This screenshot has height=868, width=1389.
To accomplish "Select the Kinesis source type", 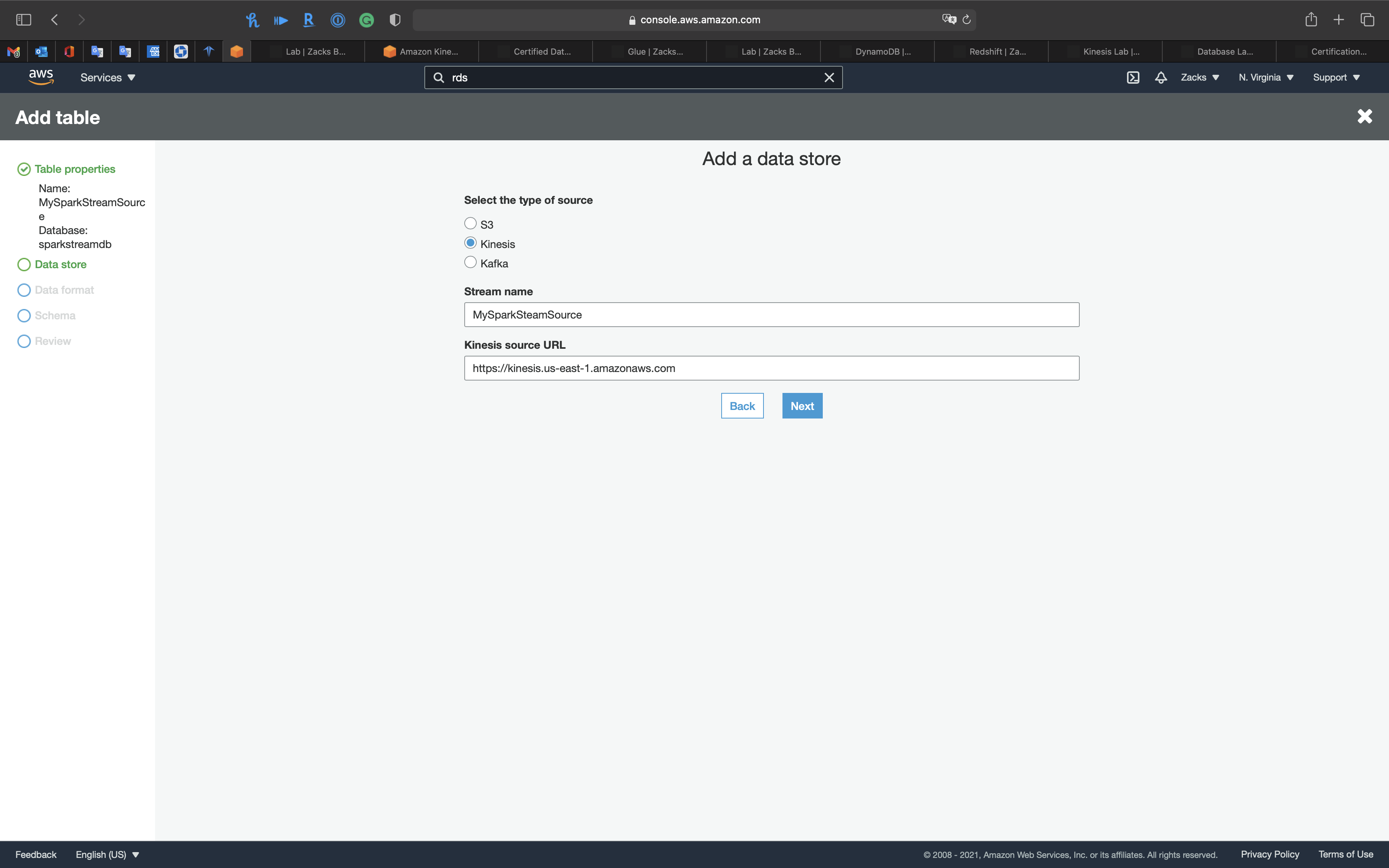I will [x=470, y=243].
